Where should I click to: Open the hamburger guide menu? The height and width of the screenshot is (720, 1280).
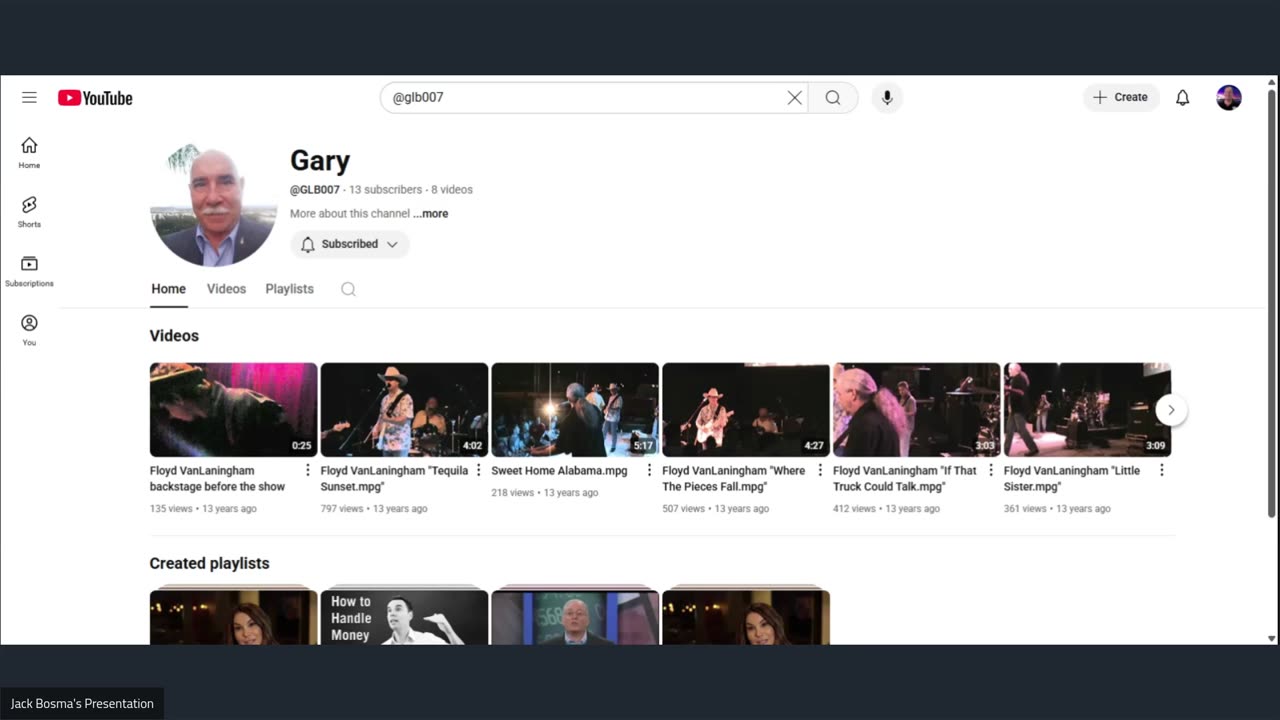(x=29, y=97)
